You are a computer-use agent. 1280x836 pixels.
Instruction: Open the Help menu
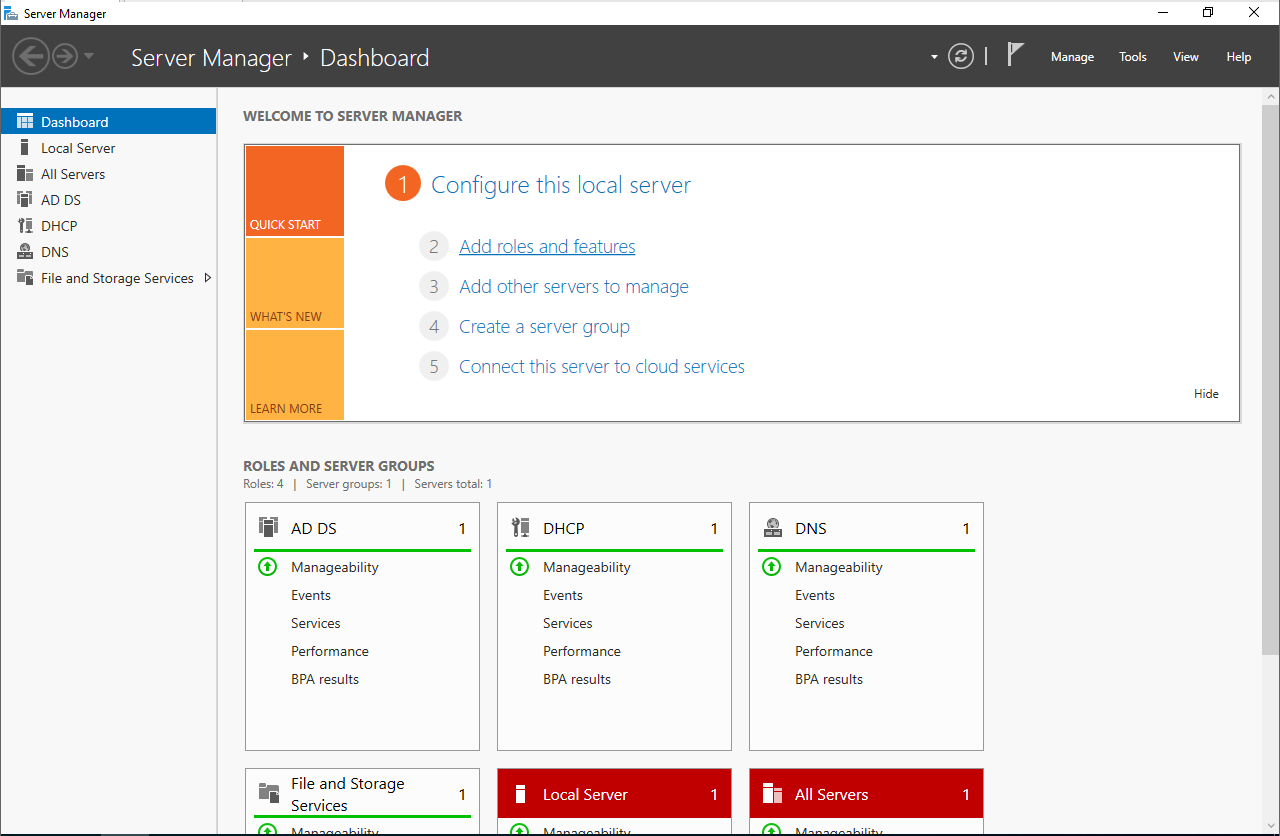pyautogui.click(x=1239, y=57)
